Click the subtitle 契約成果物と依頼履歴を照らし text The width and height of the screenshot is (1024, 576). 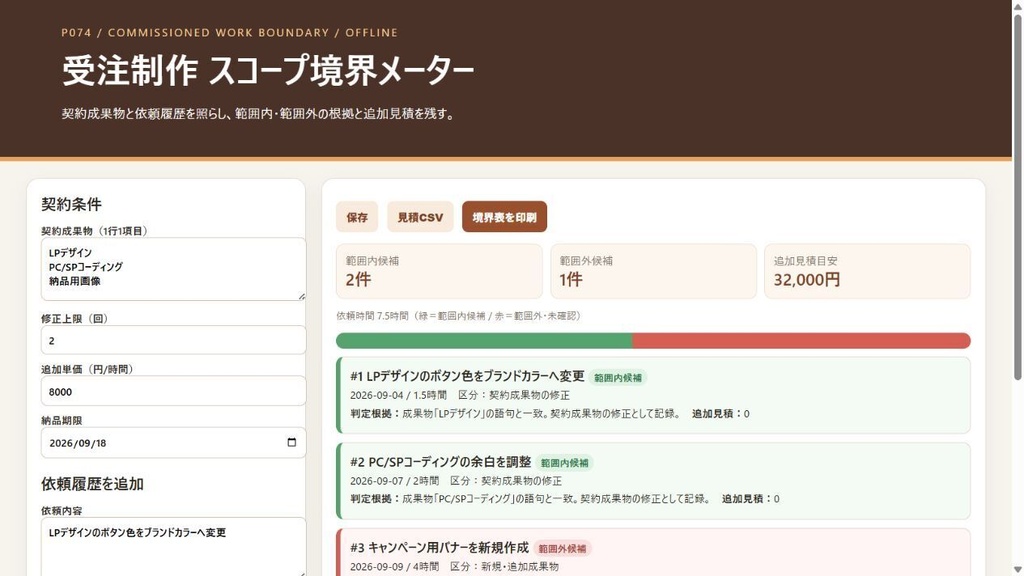(x=258, y=114)
